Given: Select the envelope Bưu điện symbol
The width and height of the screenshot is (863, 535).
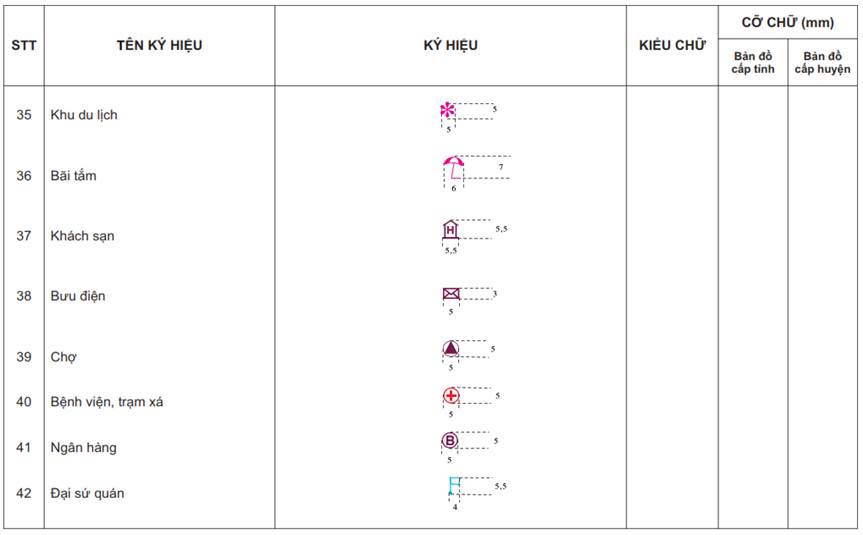Looking at the screenshot, I should [x=451, y=294].
